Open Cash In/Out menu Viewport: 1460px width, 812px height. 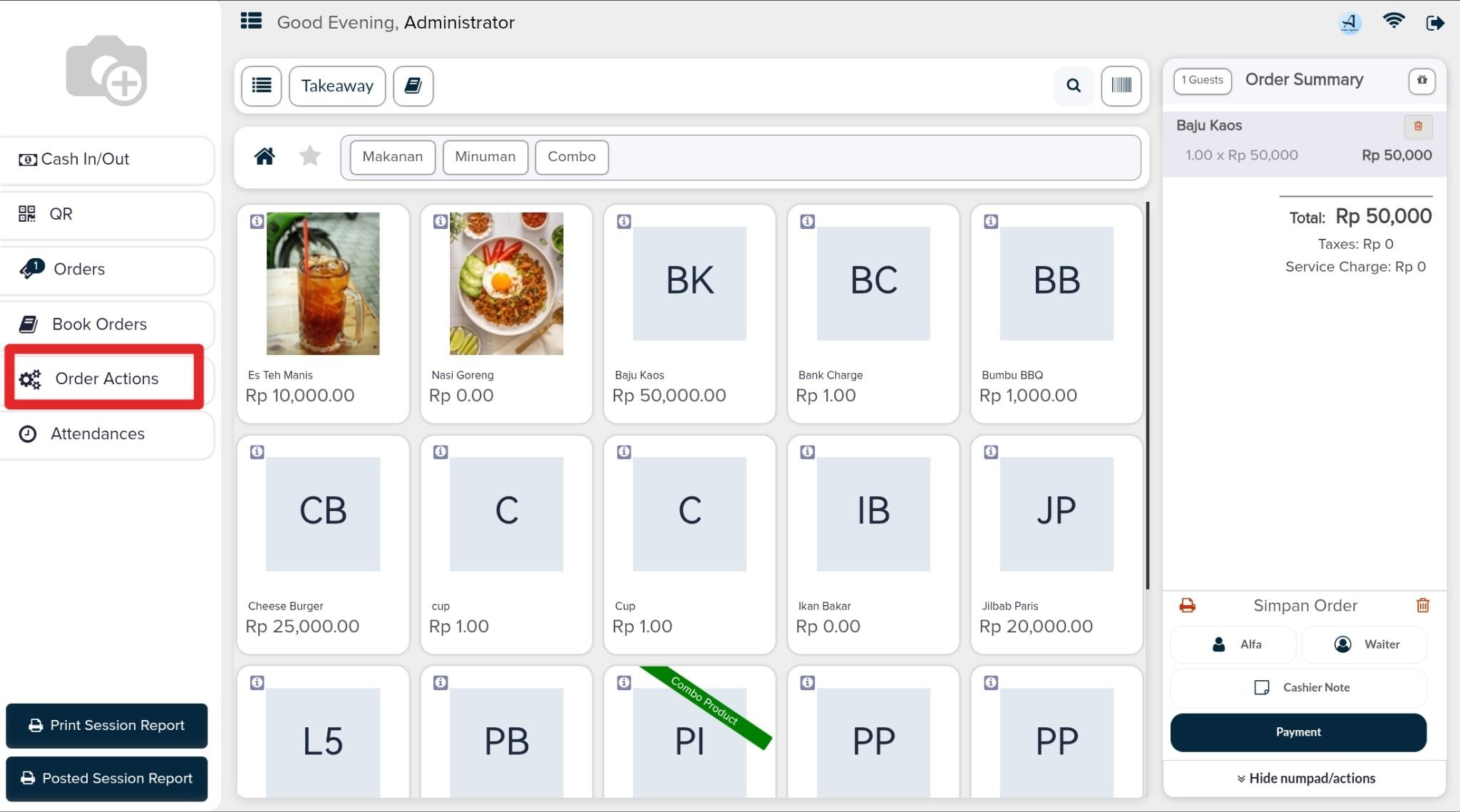[x=107, y=160]
